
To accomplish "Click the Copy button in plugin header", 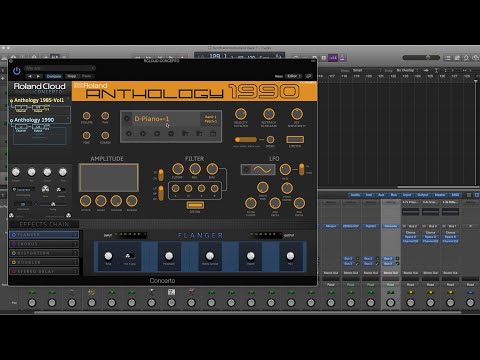I will 72,76.
